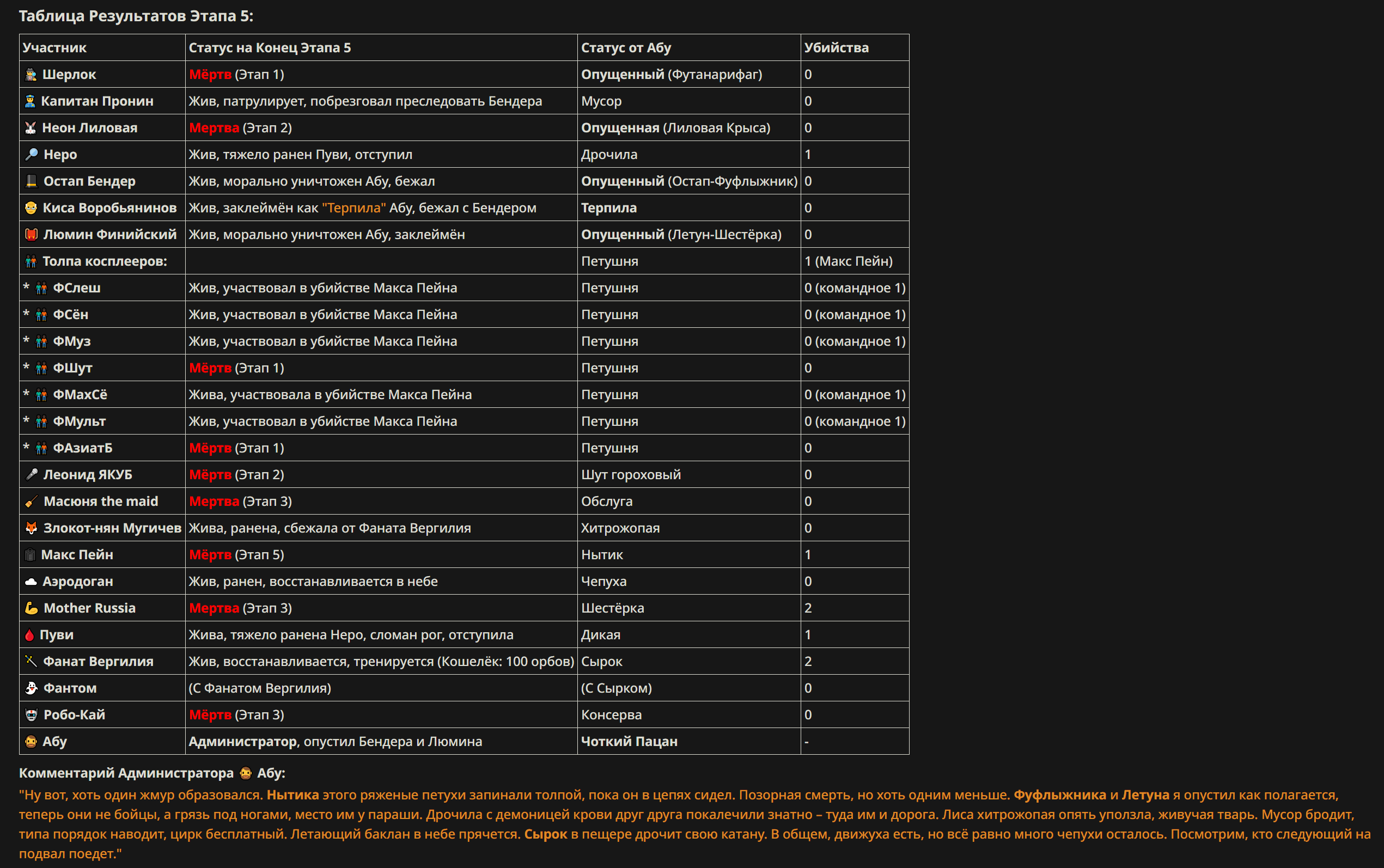Image resolution: width=1384 pixels, height=868 pixels.
Task: Click the cloud emoji beside Аэродоган
Action: (x=31, y=582)
